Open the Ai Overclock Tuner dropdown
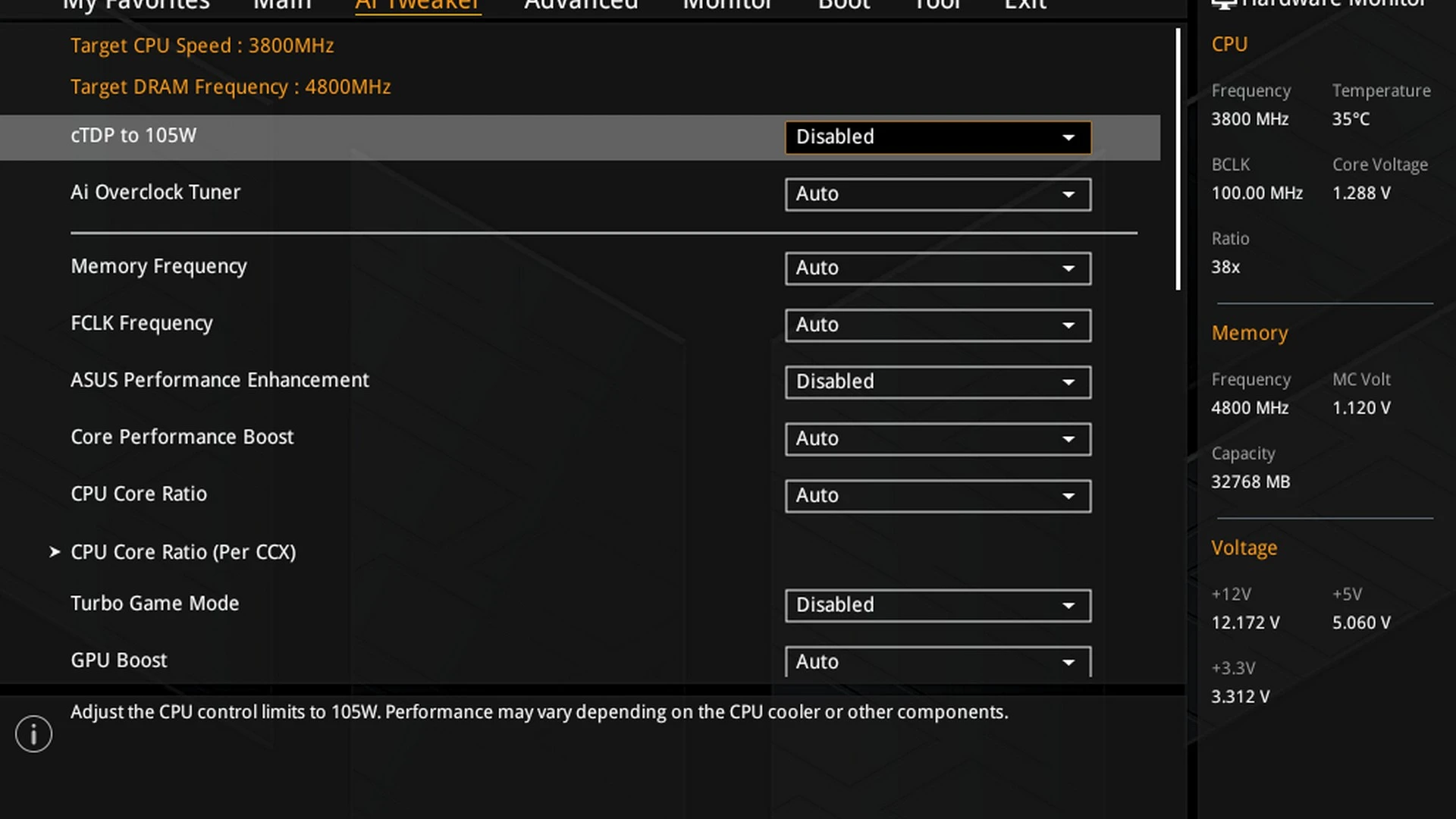 click(x=938, y=194)
